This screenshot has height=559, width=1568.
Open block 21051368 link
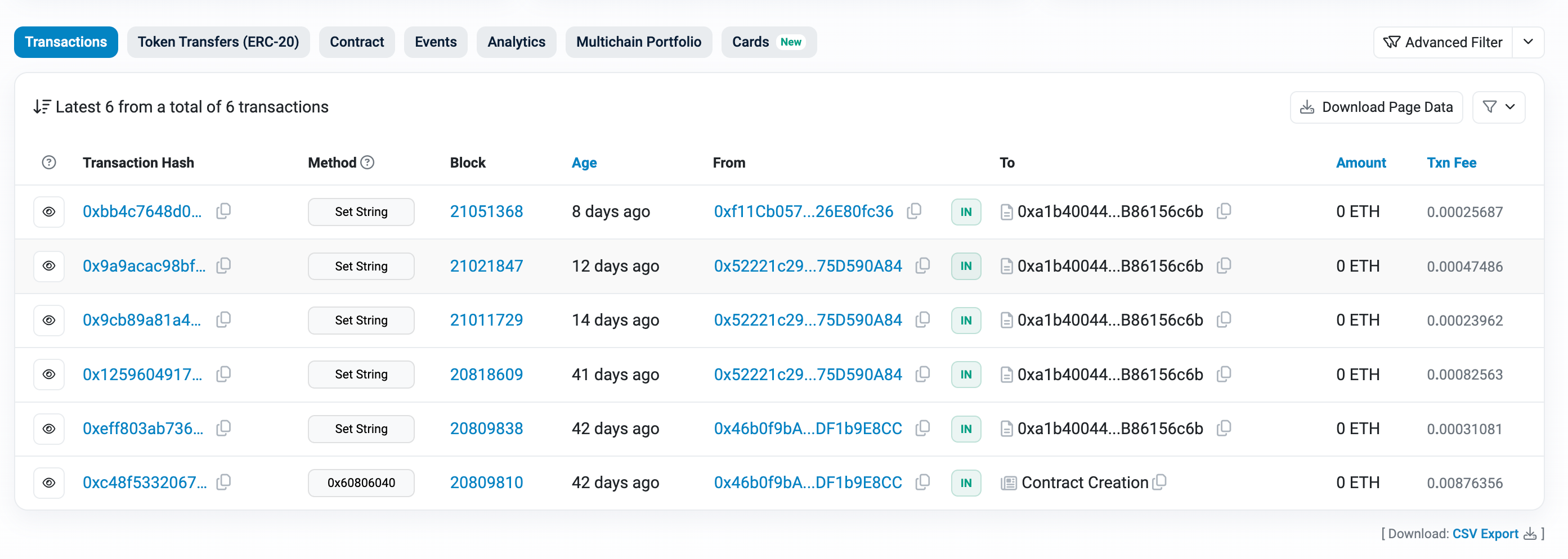[x=486, y=211]
